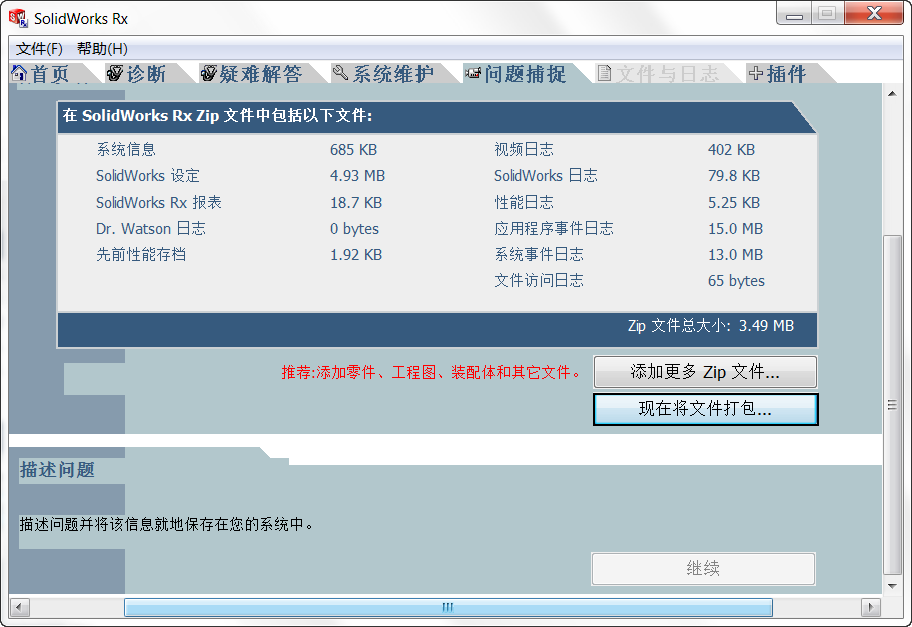Image resolution: width=912 pixels, height=627 pixels.
Task: Click the 65 bytes size value
Action: tap(736, 281)
